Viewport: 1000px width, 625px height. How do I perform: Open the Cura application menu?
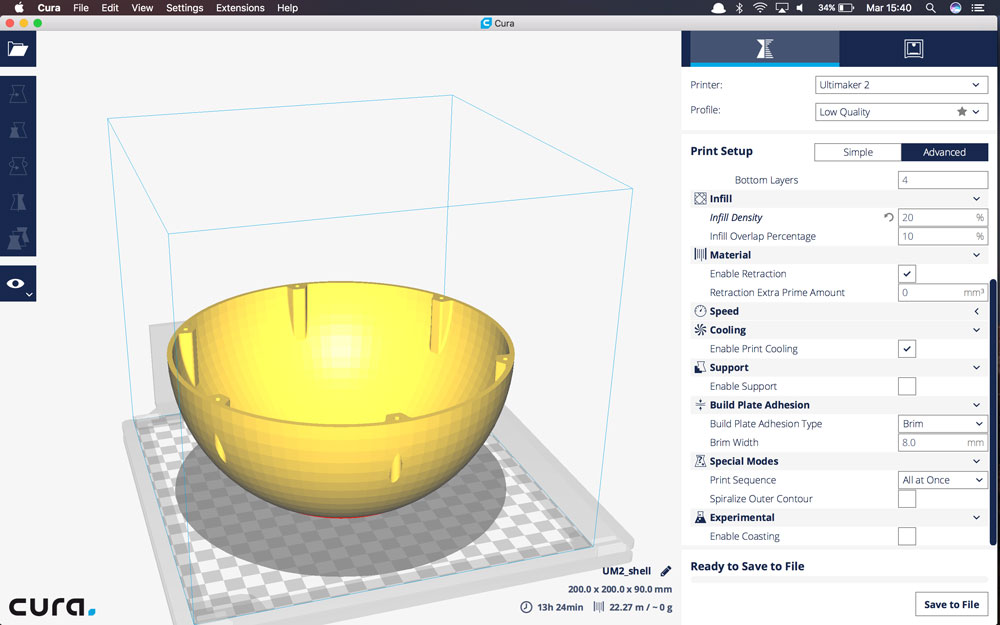pos(48,8)
